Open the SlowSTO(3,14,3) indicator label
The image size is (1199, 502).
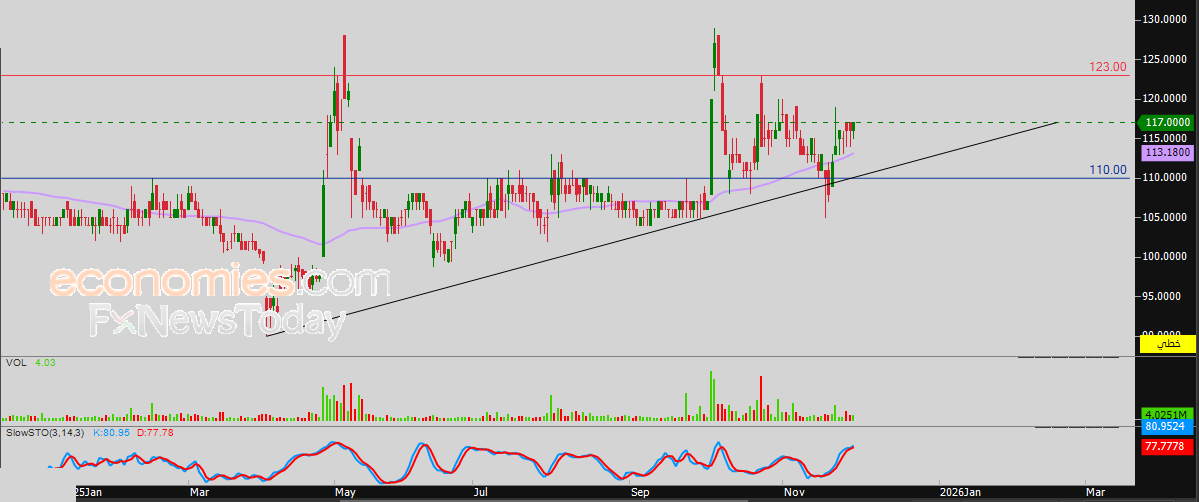46,433
